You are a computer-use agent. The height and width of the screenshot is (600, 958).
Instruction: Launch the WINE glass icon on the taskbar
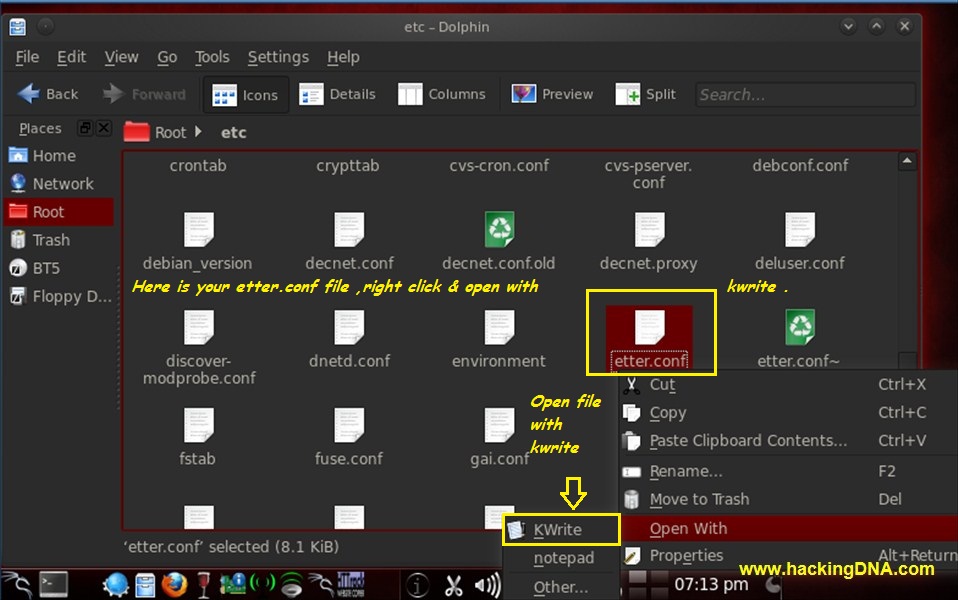[204, 581]
